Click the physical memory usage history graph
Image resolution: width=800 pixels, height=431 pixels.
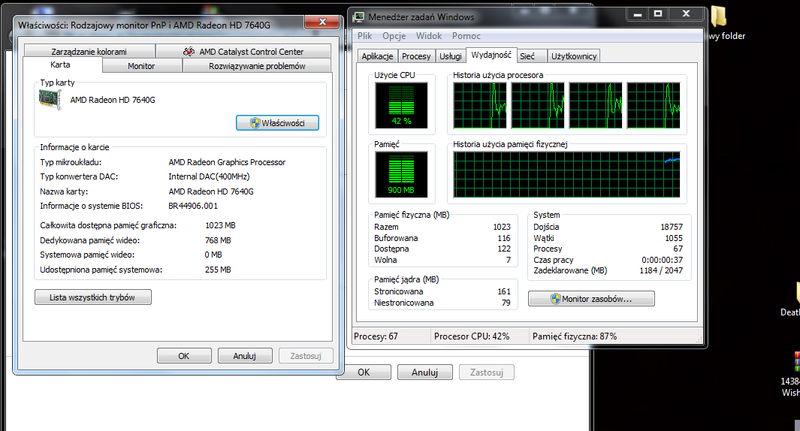coord(567,174)
